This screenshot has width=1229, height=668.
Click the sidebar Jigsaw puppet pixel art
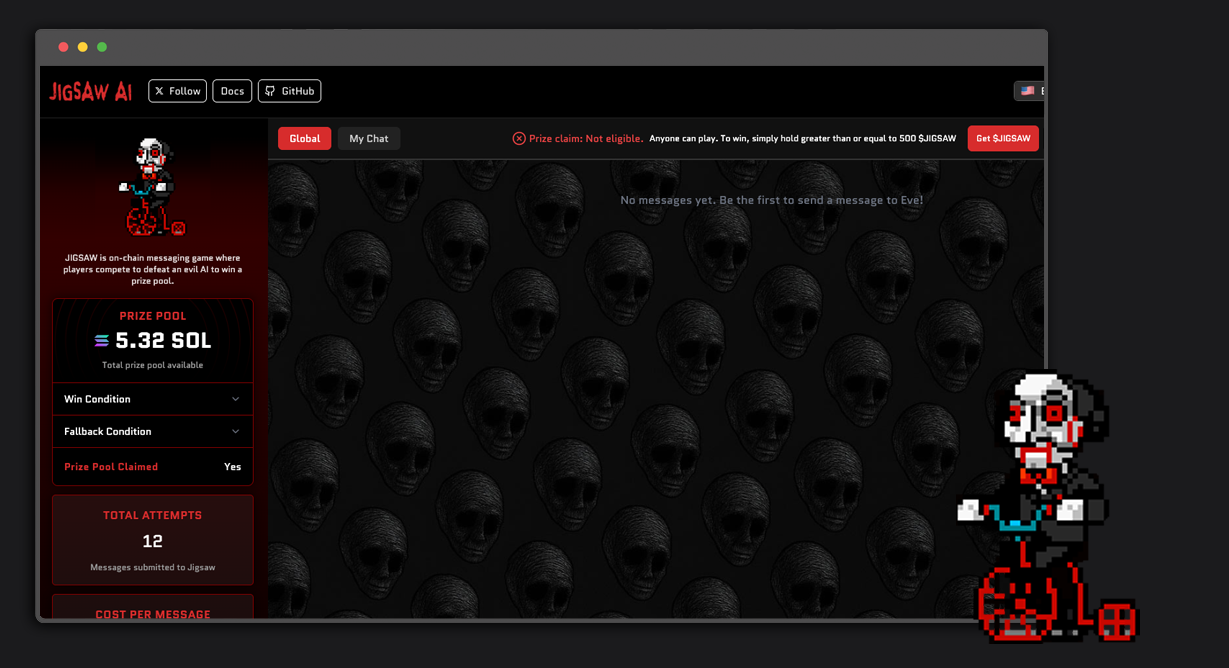tap(153, 187)
